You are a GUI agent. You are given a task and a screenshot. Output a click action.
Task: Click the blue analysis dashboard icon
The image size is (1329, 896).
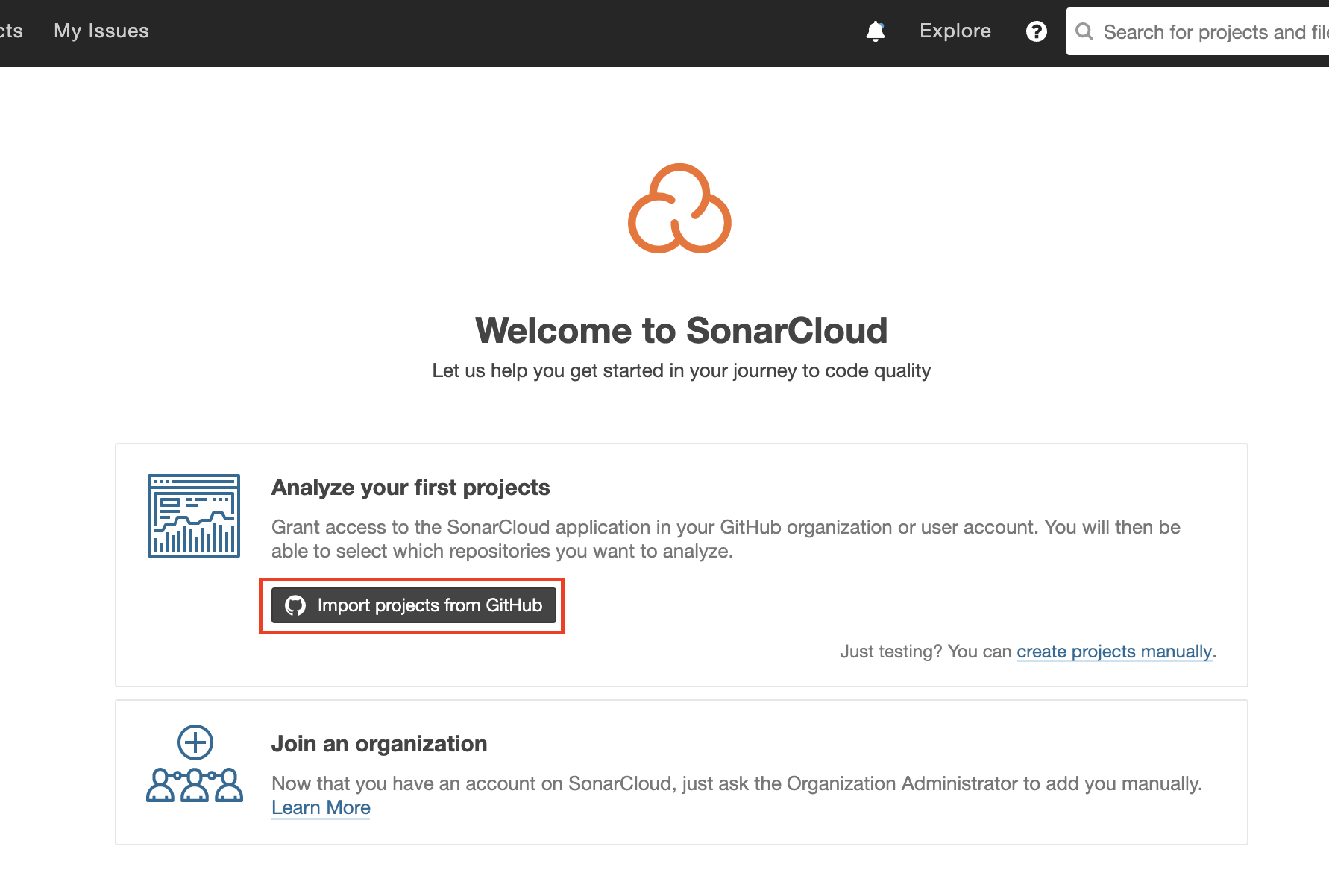click(x=193, y=515)
